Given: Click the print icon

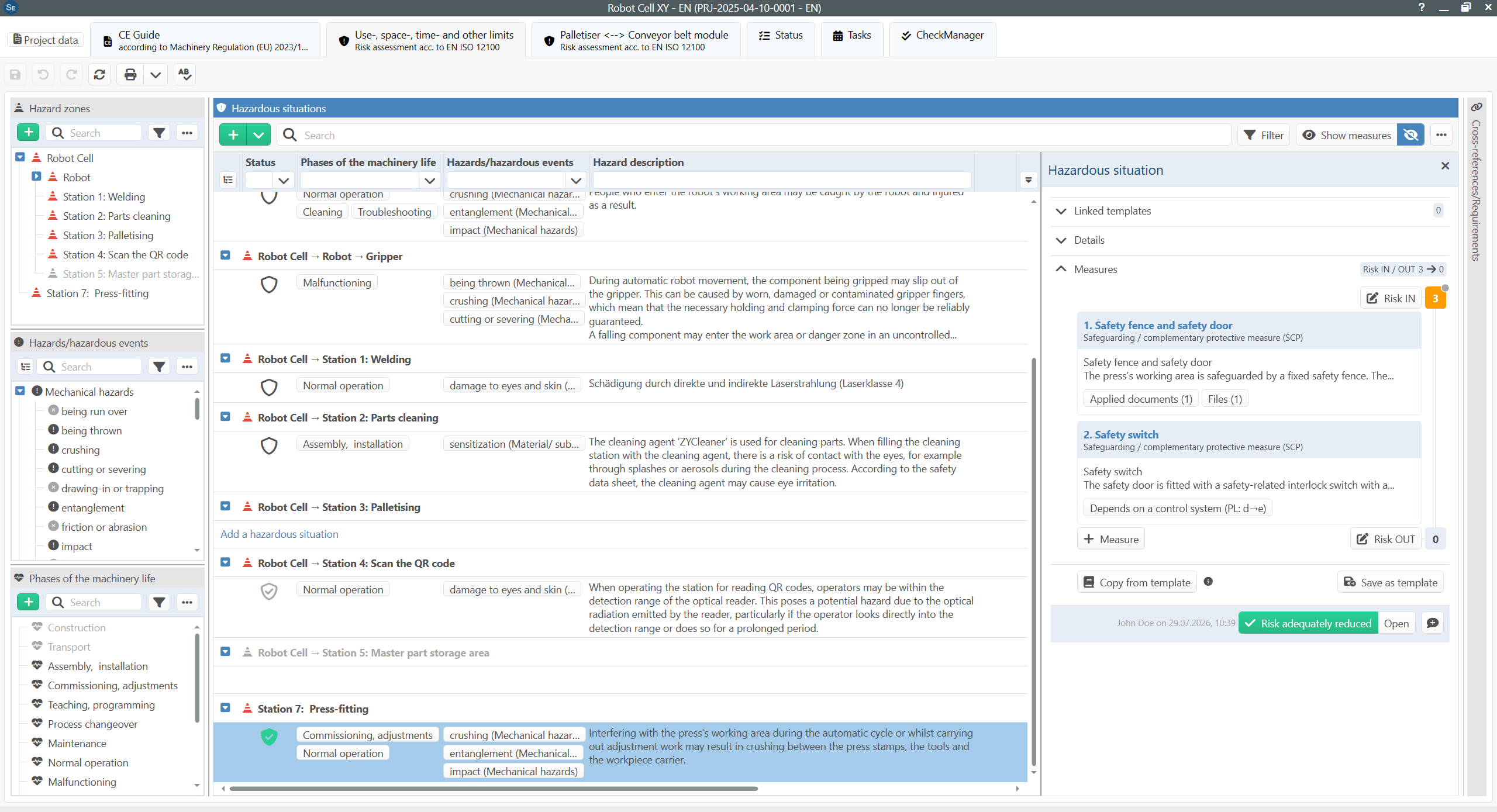Looking at the screenshot, I should click(130, 74).
